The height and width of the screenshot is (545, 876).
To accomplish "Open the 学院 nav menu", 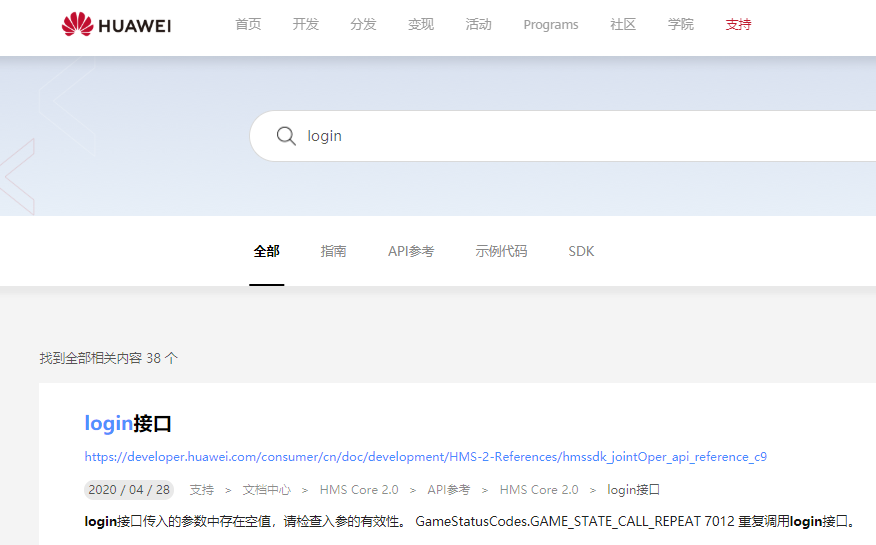I will tap(680, 25).
